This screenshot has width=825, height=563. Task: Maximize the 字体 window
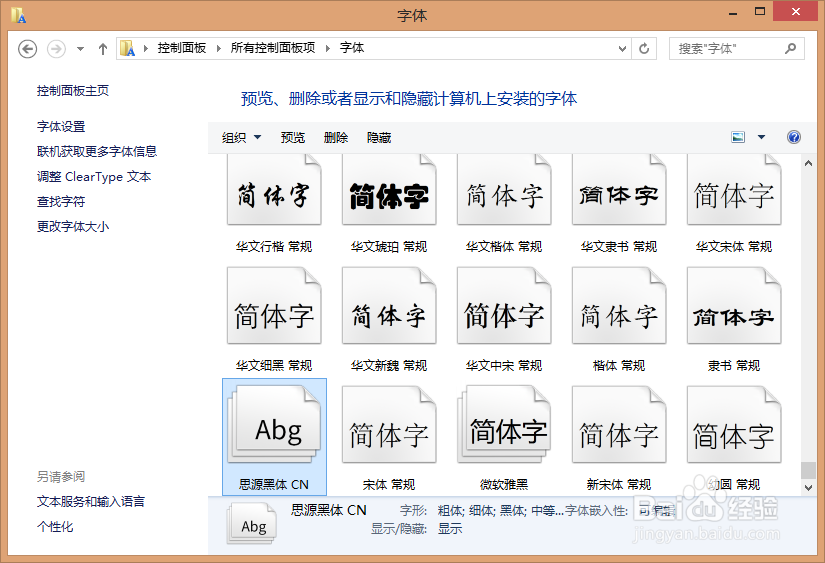[760, 12]
